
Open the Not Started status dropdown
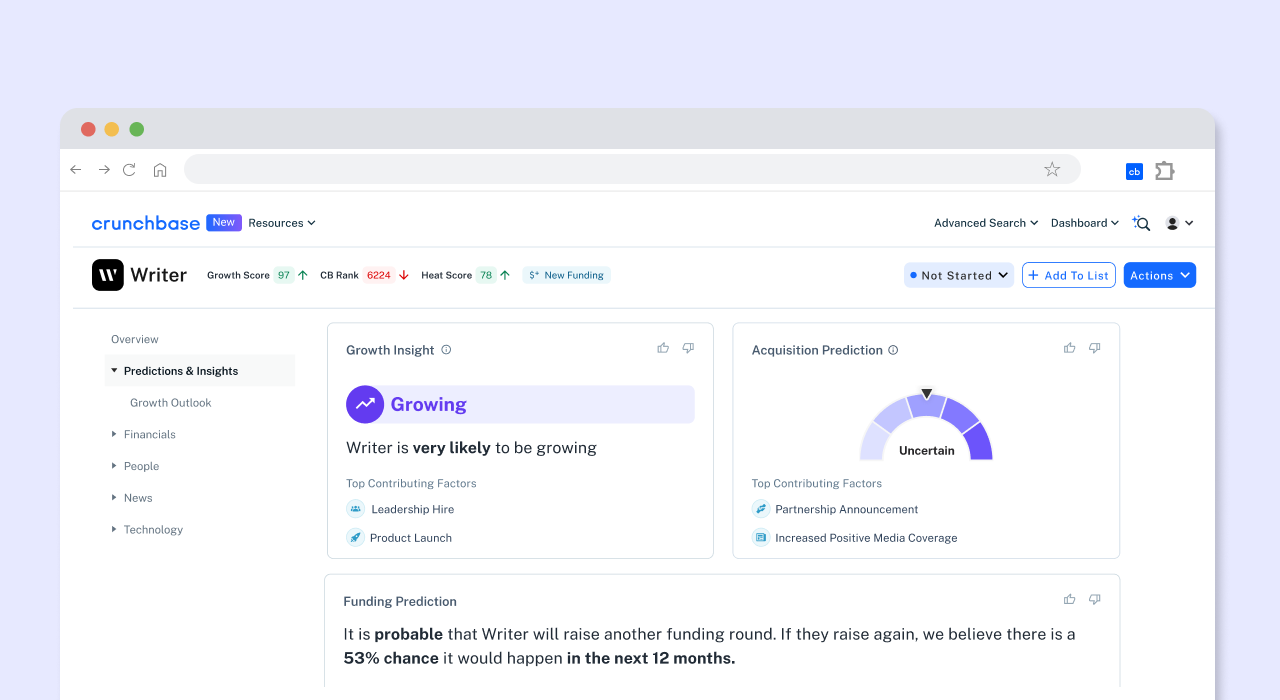(x=959, y=275)
